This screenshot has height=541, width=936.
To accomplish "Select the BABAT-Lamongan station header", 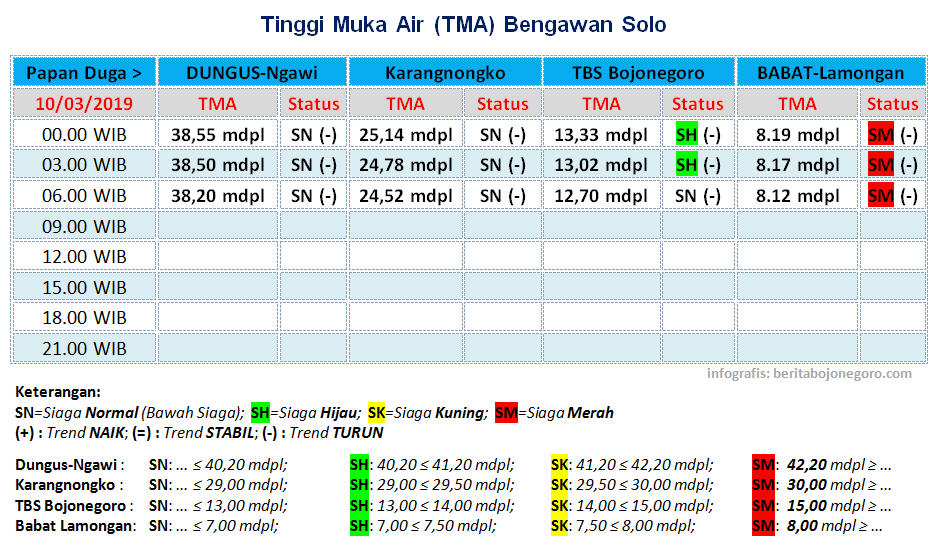I will [830, 73].
